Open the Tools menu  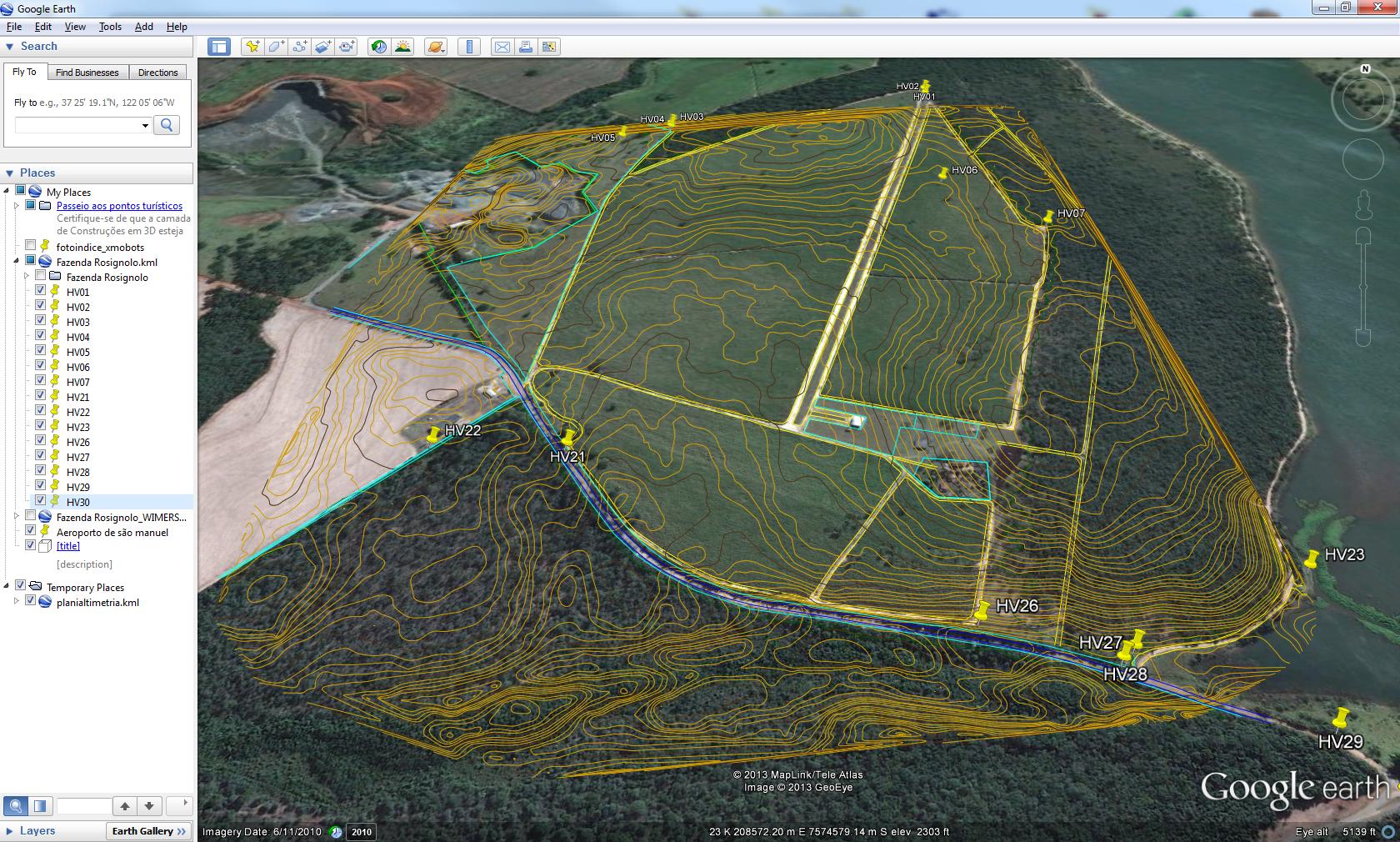(x=110, y=27)
